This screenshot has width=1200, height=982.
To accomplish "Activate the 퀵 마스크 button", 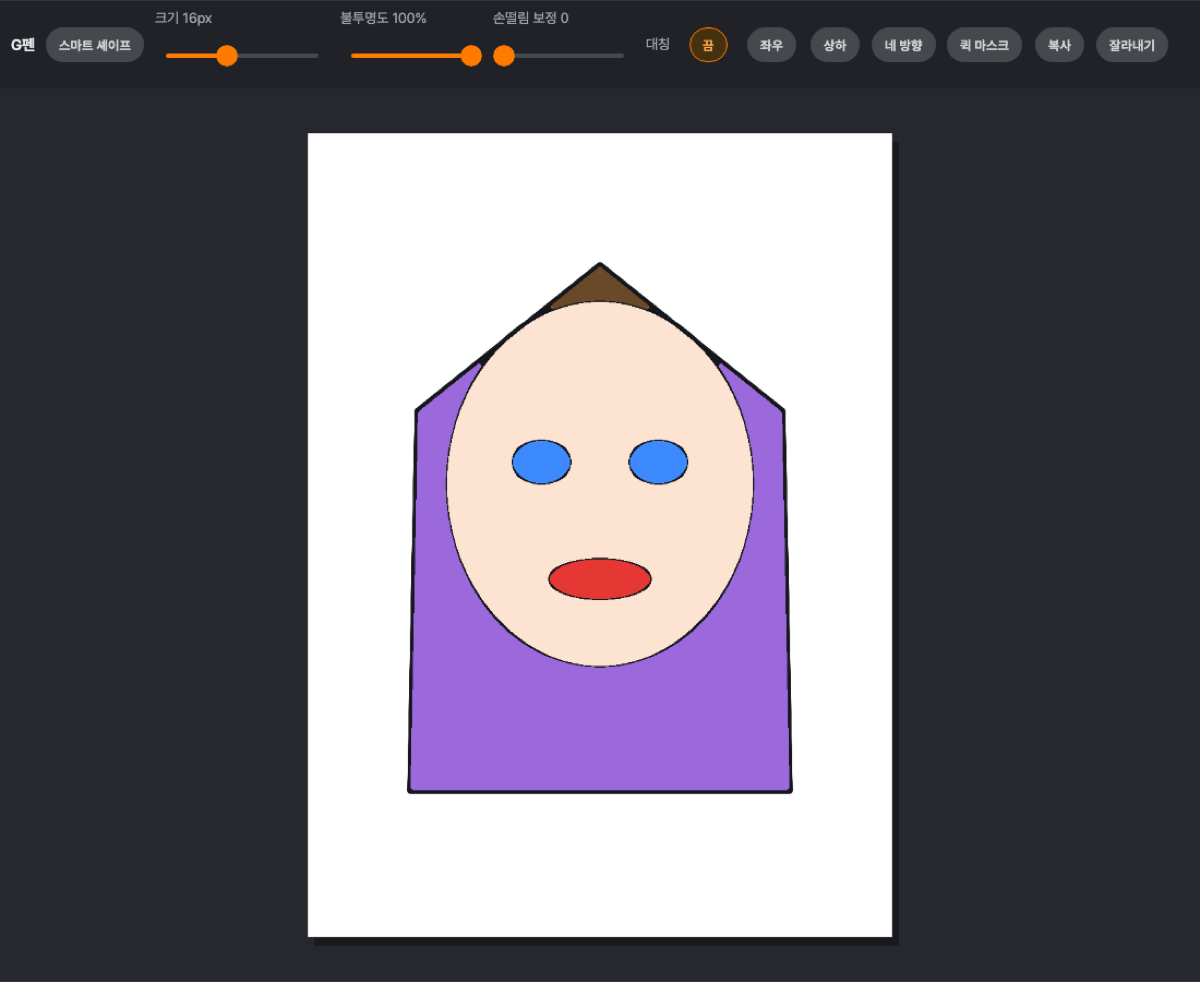I will click(x=984, y=45).
